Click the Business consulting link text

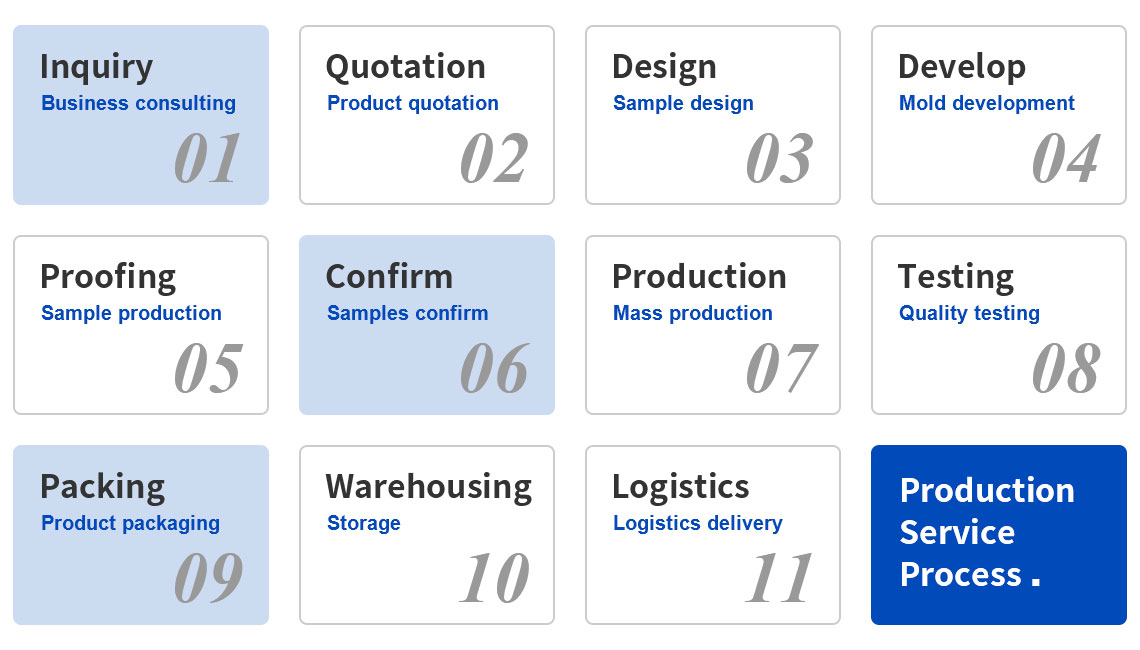[138, 103]
